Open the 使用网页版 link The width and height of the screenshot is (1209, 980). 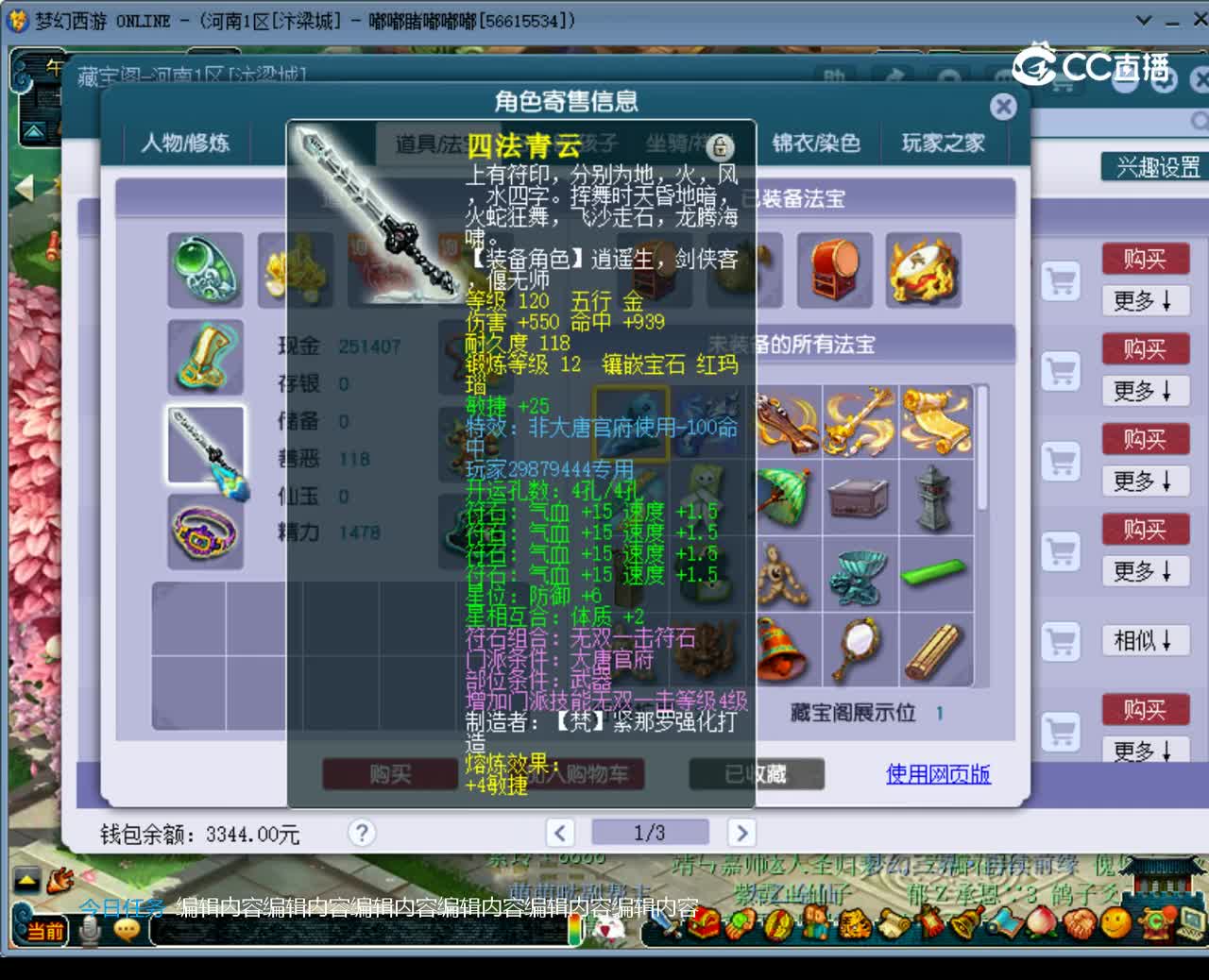tap(938, 774)
